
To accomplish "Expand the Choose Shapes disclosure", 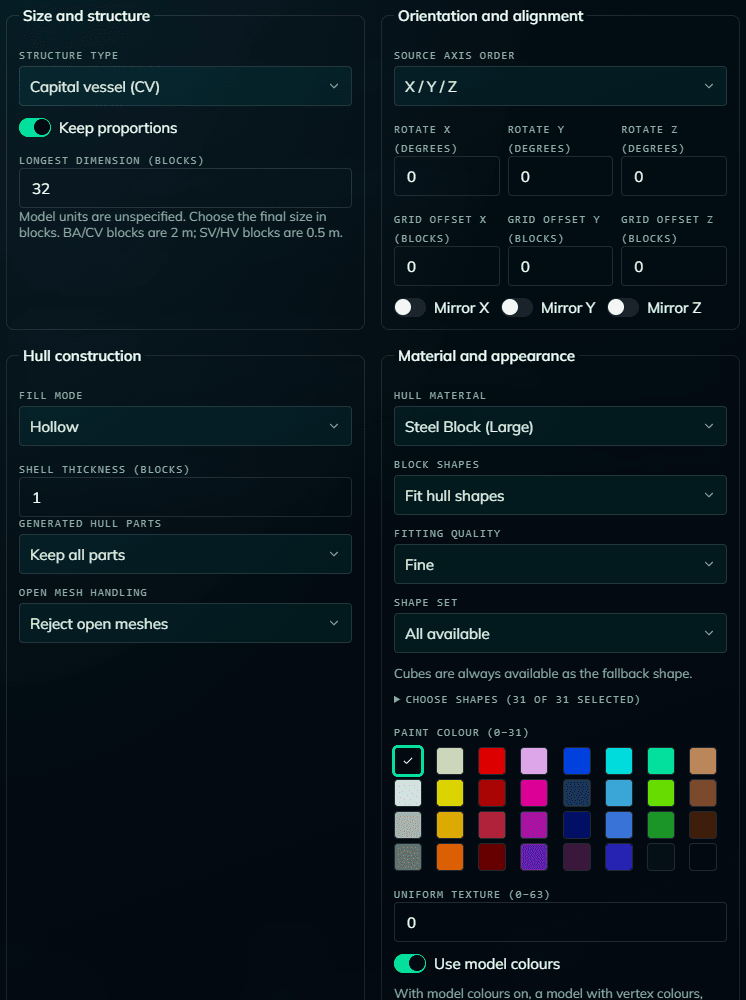I will pos(517,700).
